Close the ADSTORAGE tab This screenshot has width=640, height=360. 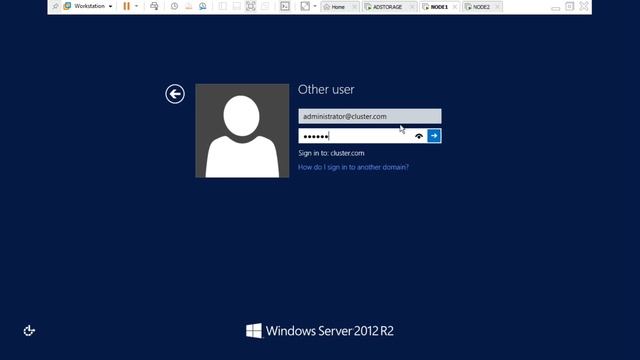[x=412, y=7]
